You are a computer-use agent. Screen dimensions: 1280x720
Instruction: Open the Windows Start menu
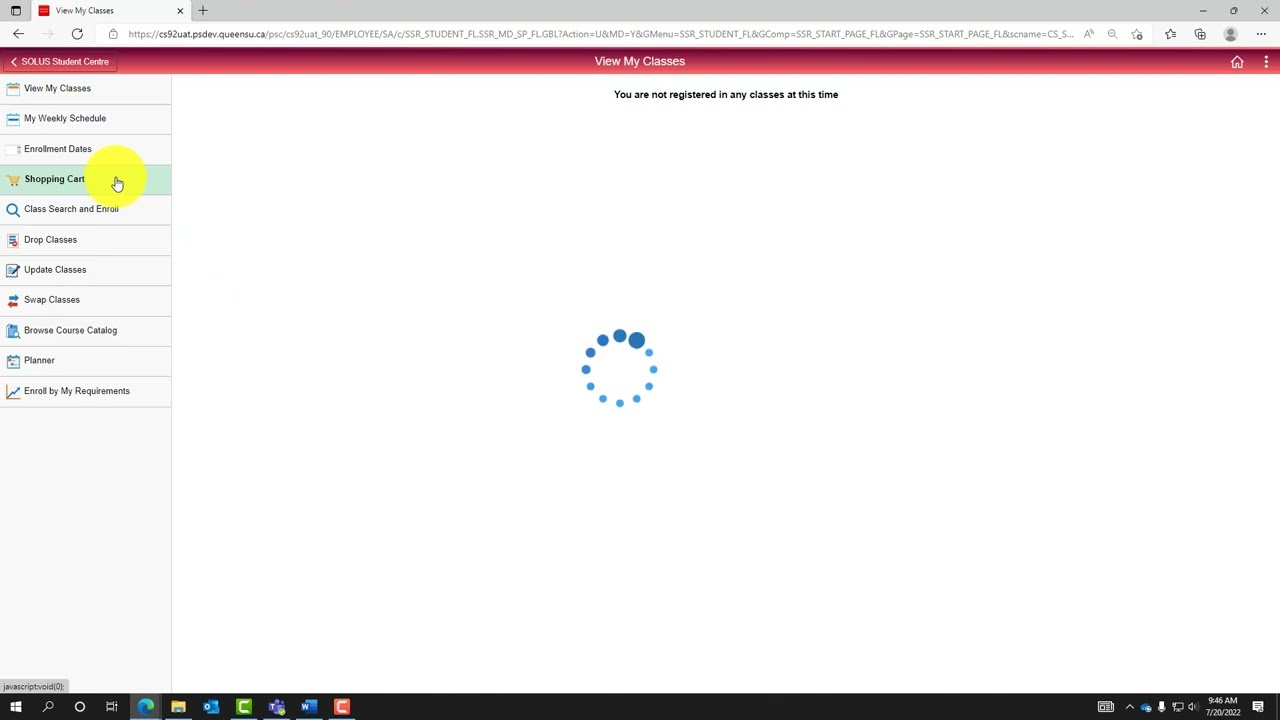point(15,707)
